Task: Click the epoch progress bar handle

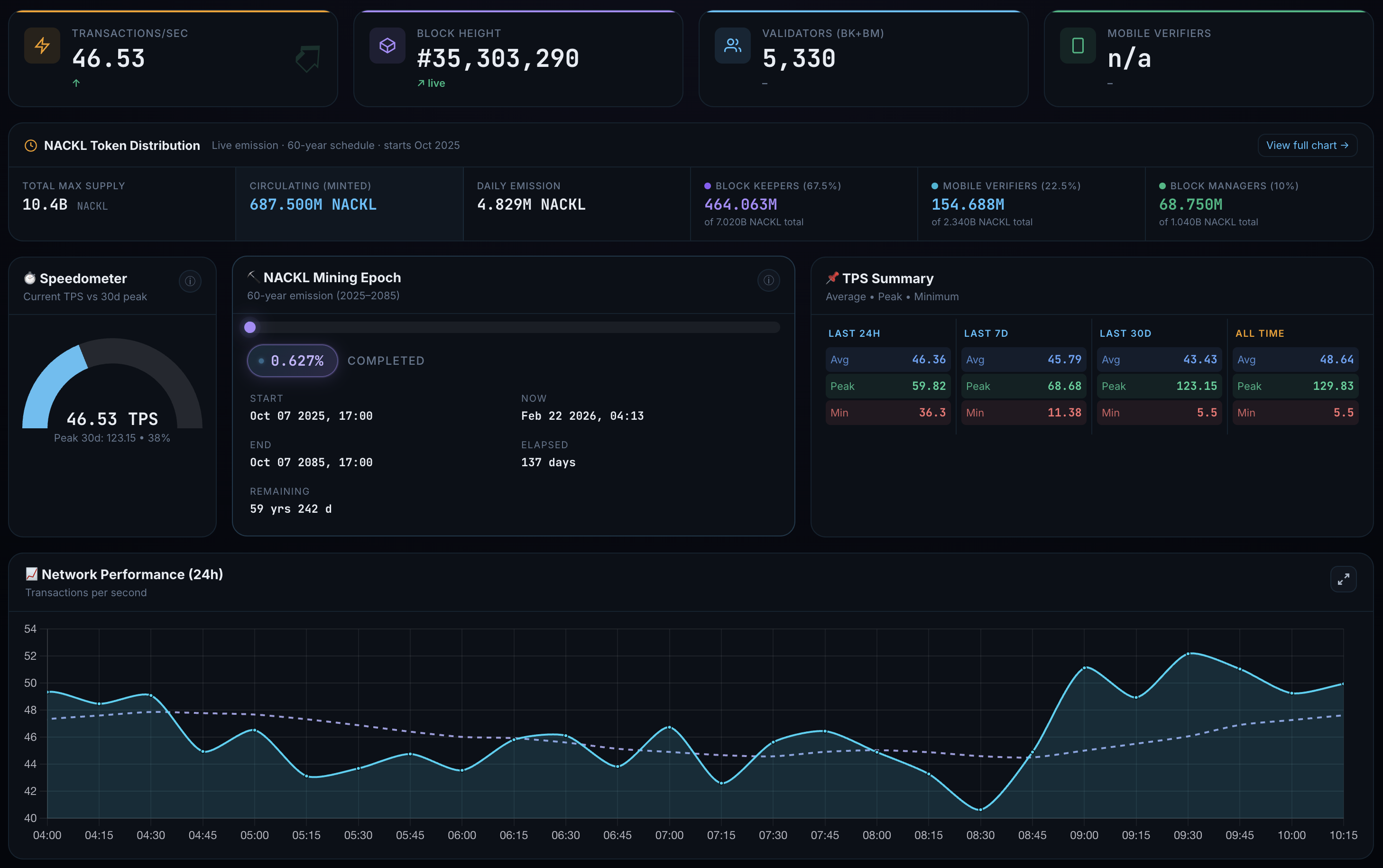Action: pyautogui.click(x=250, y=327)
